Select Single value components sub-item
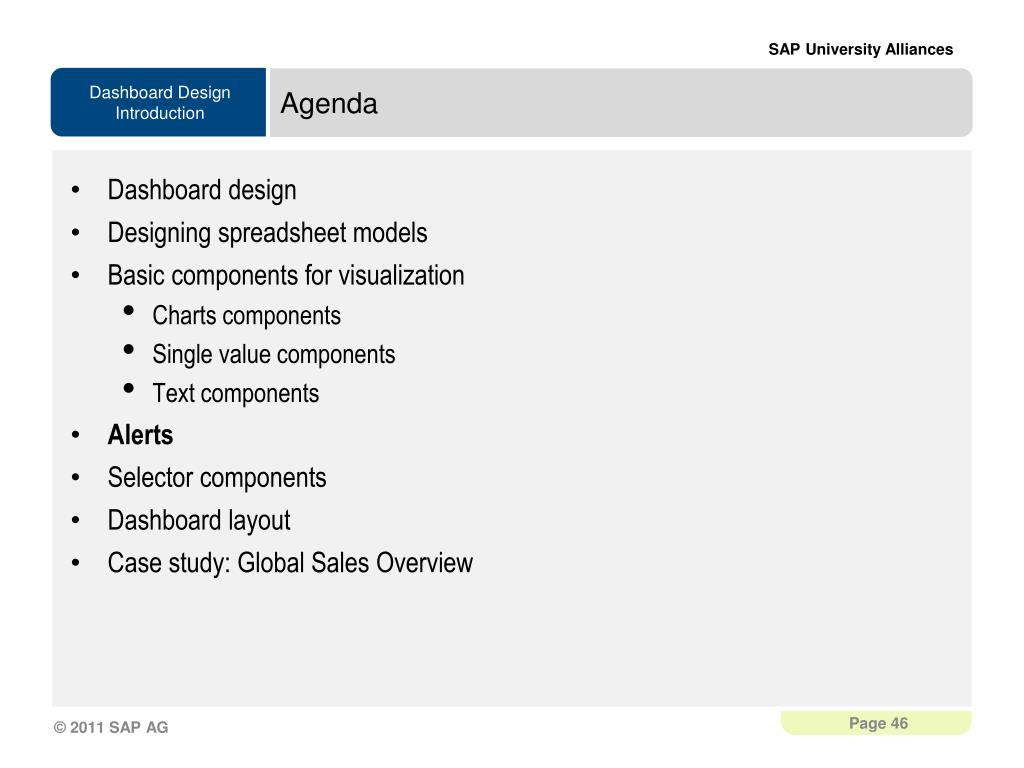The image size is (1024, 768). 274,355
